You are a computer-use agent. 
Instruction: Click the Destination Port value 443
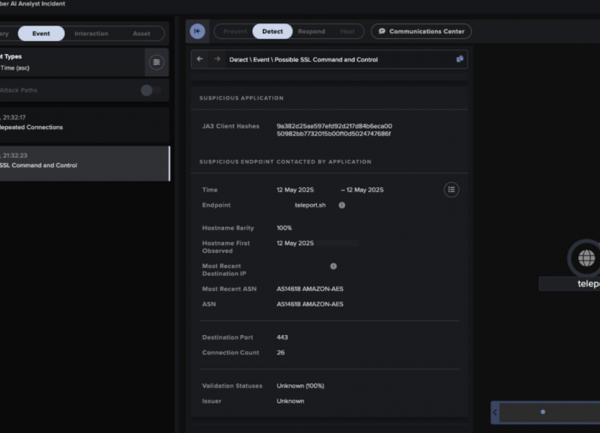pyautogui.click(x=282, y=337)
